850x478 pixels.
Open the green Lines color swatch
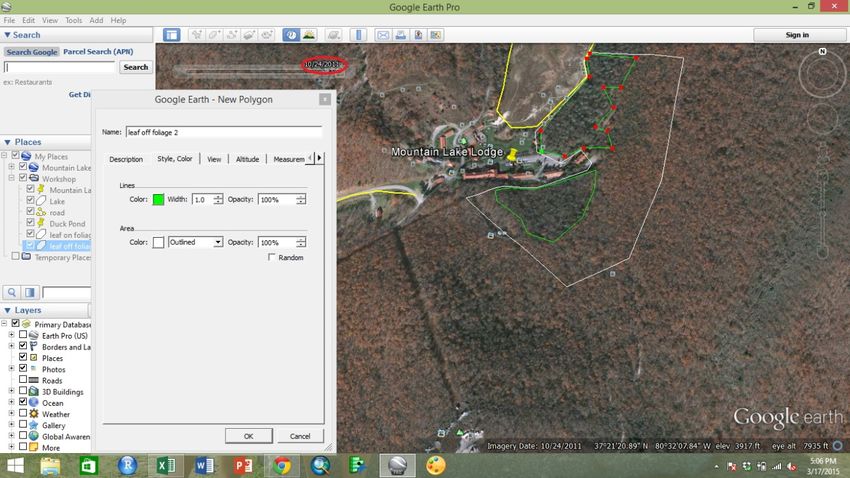pos(158,199)
